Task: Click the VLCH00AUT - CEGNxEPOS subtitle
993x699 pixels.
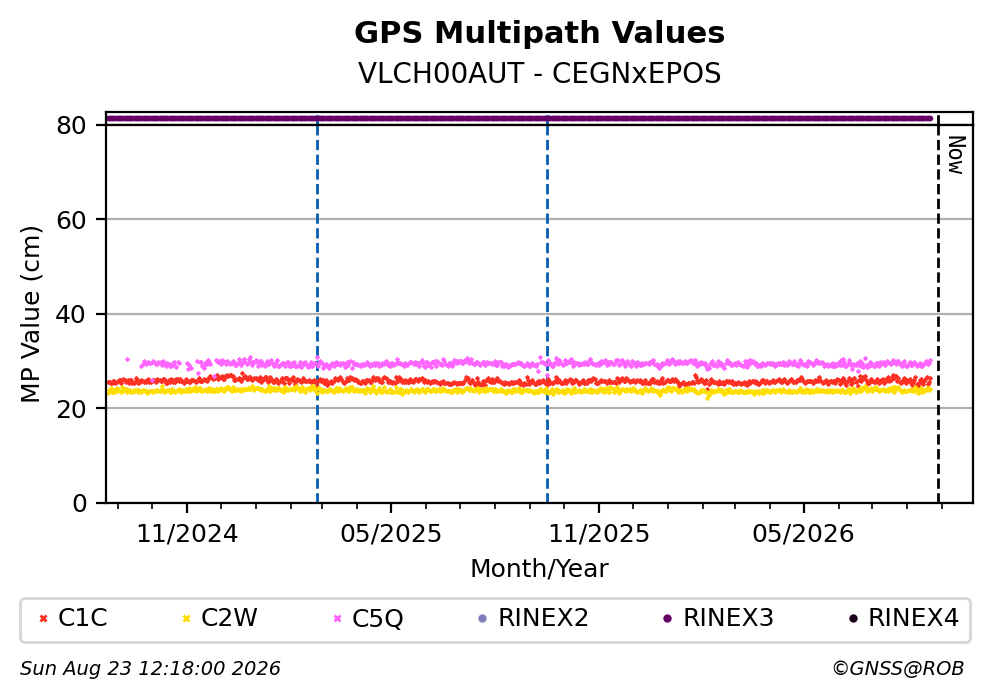Action: pos(540,73)
